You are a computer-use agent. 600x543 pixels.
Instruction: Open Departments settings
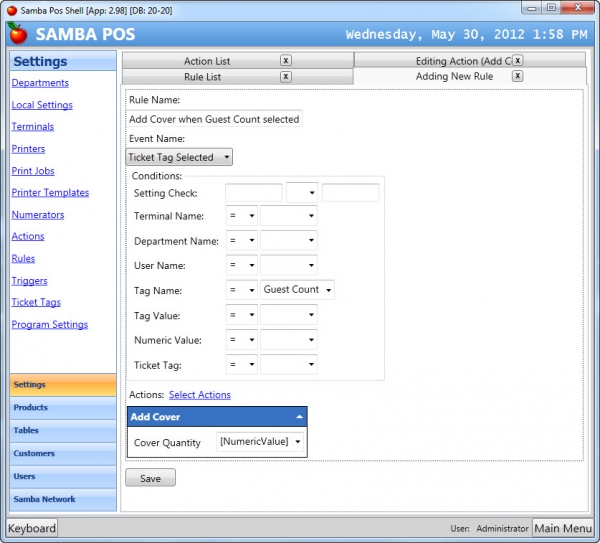pyautogui.click(x=40, y=83)
